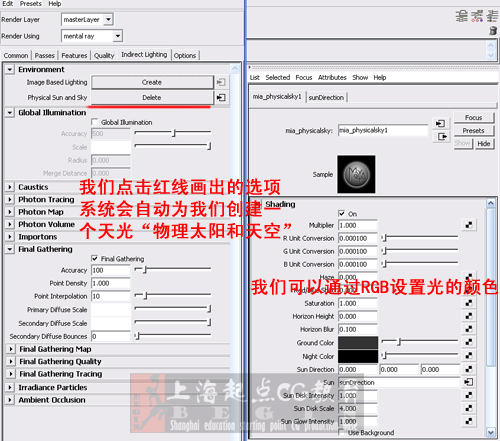Switch to the Quality tab
Image resolution: width=500 pixels, height=441 pixels.
point(104,55)
